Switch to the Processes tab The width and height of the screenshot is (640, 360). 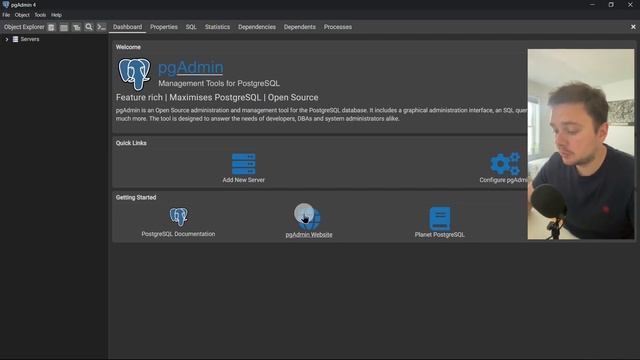click(338, 27)
